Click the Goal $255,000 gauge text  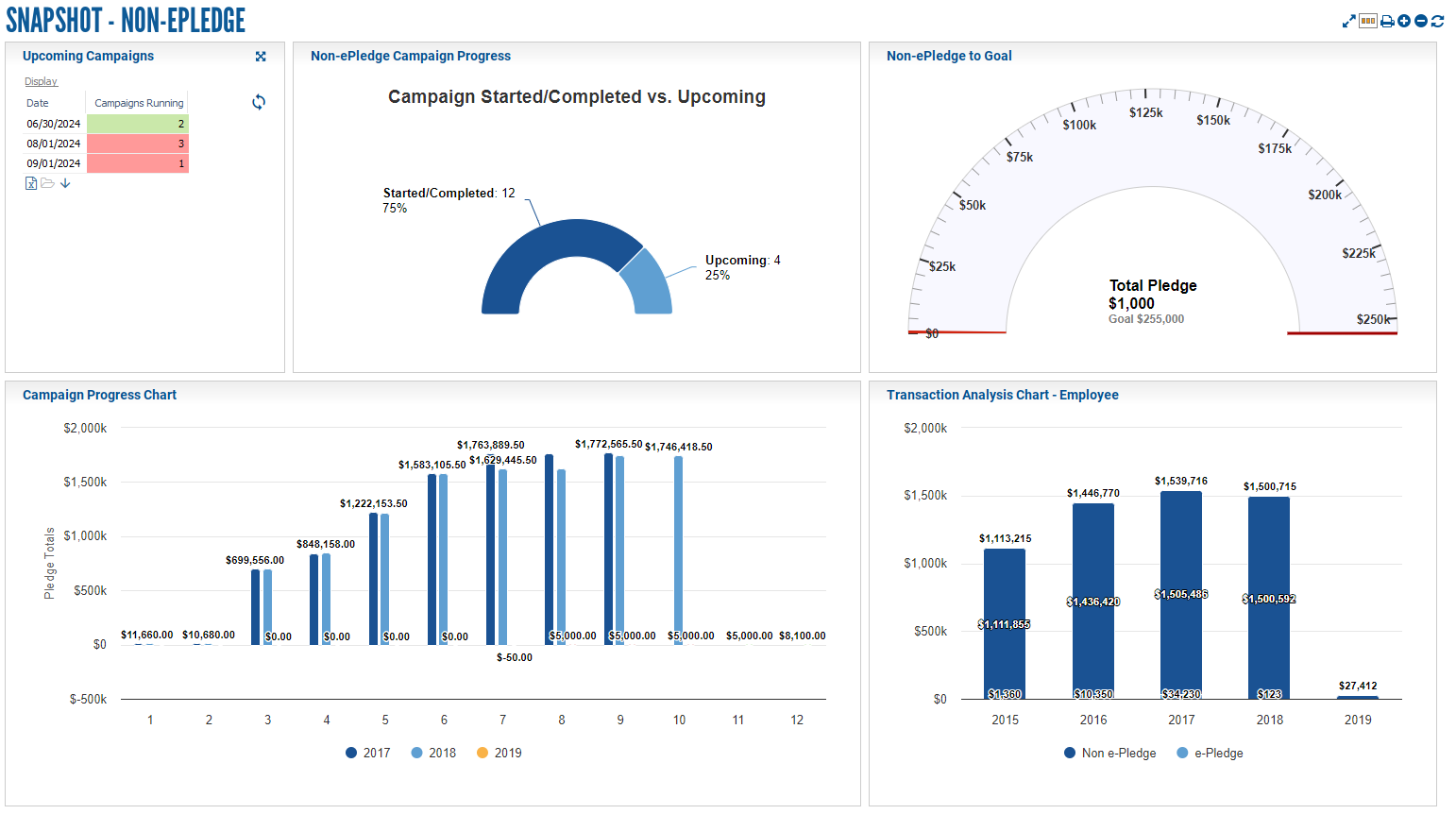click(1146, 319)
